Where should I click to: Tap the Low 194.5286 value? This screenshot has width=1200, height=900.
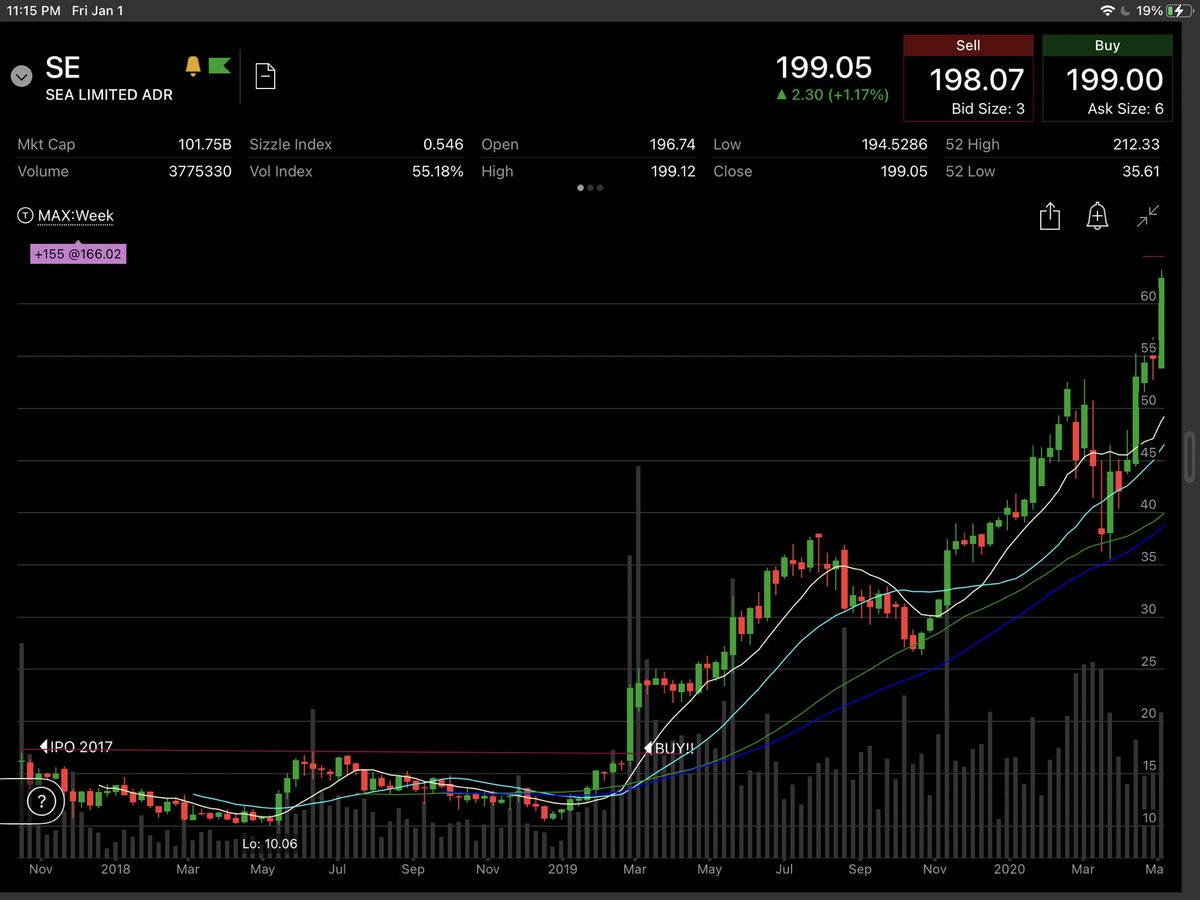tap(894, 144)
